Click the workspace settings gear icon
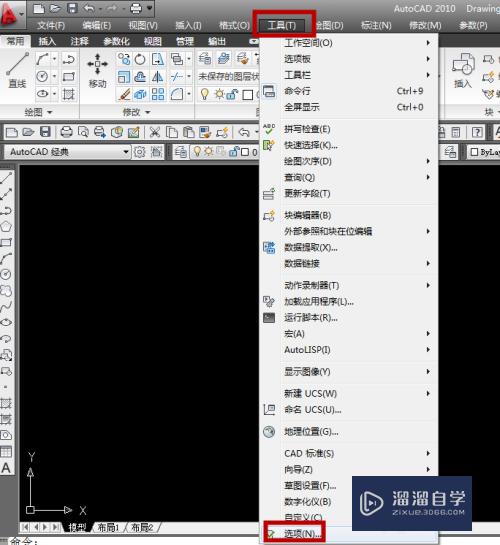This screenshot has height=545, width=500. 140,152
